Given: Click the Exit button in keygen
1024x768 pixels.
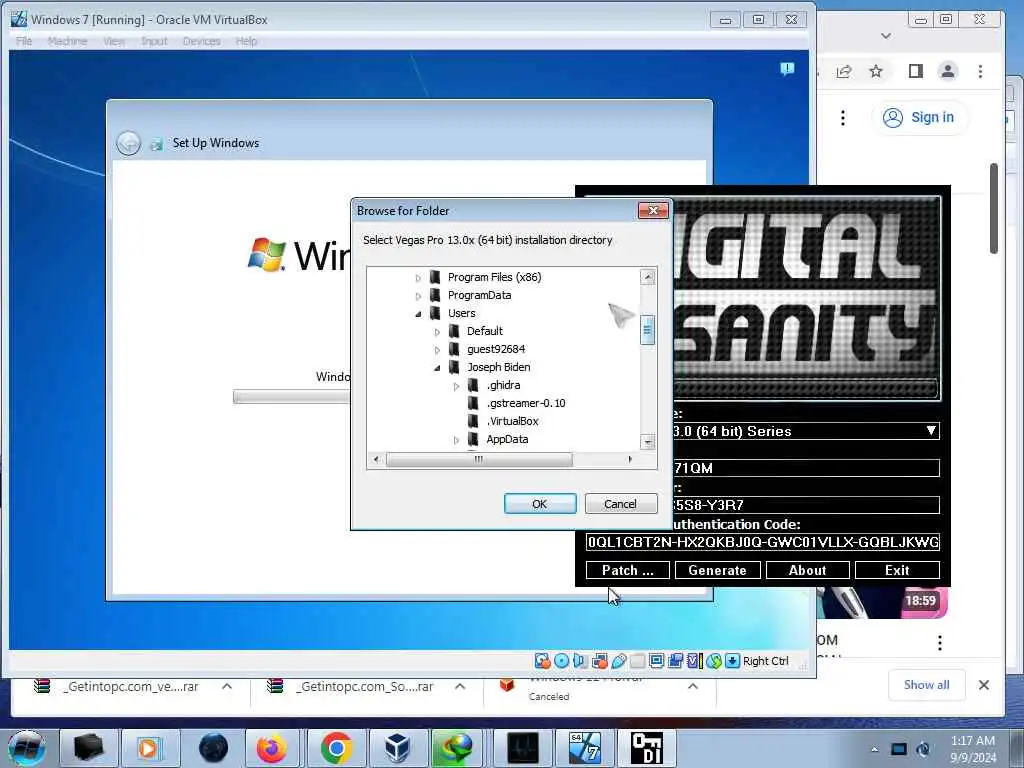Looking at the screenshot, I should pos(897,570).
